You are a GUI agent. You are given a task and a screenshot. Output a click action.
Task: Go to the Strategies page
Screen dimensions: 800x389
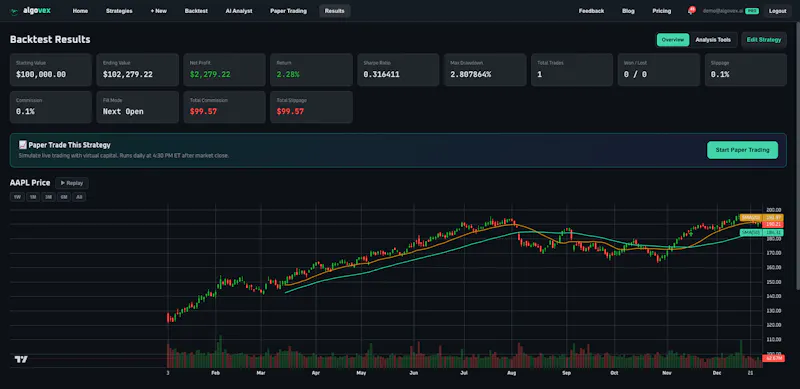pos(119,11)
